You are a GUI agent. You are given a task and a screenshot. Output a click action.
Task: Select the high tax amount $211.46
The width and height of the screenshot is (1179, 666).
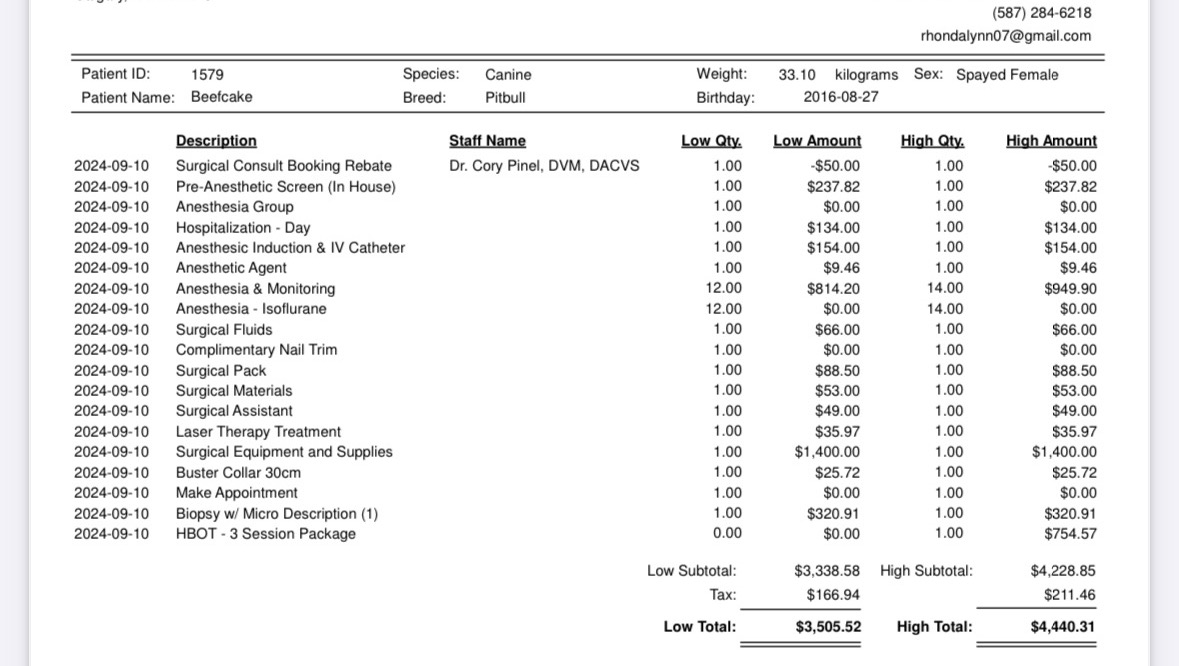1070,595
